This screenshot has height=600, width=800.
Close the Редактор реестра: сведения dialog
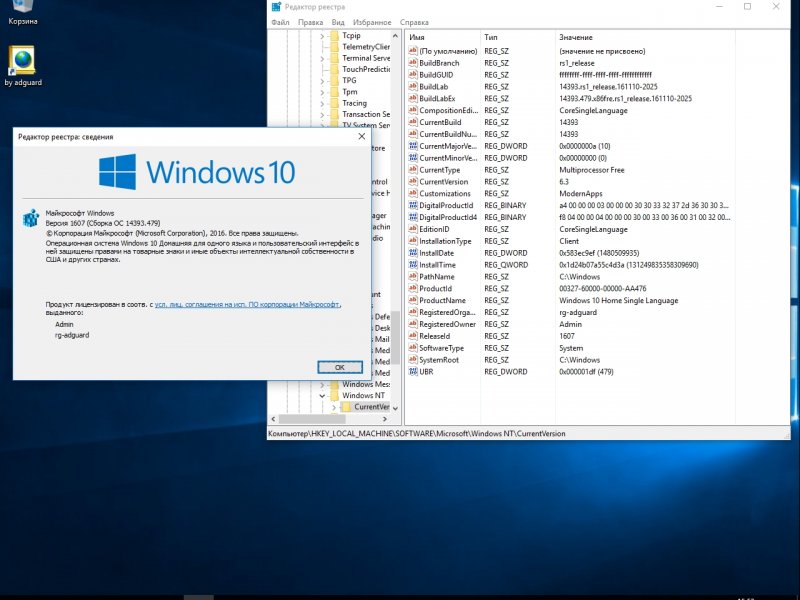[362, 137]
